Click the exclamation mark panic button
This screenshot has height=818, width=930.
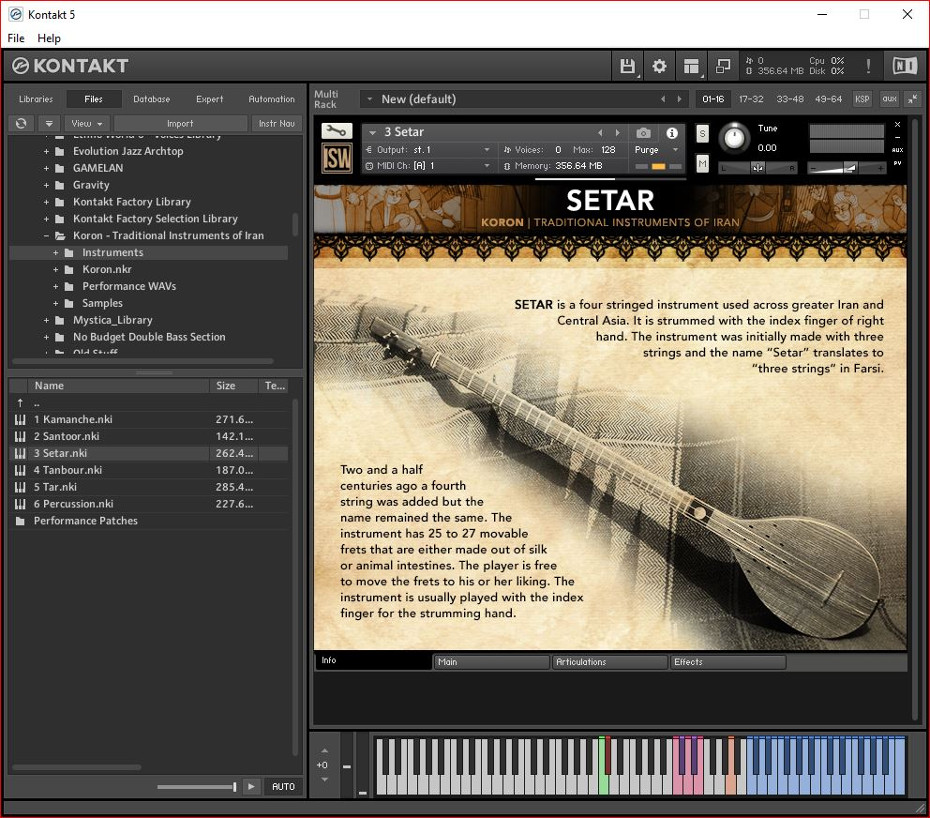(868, 66)
